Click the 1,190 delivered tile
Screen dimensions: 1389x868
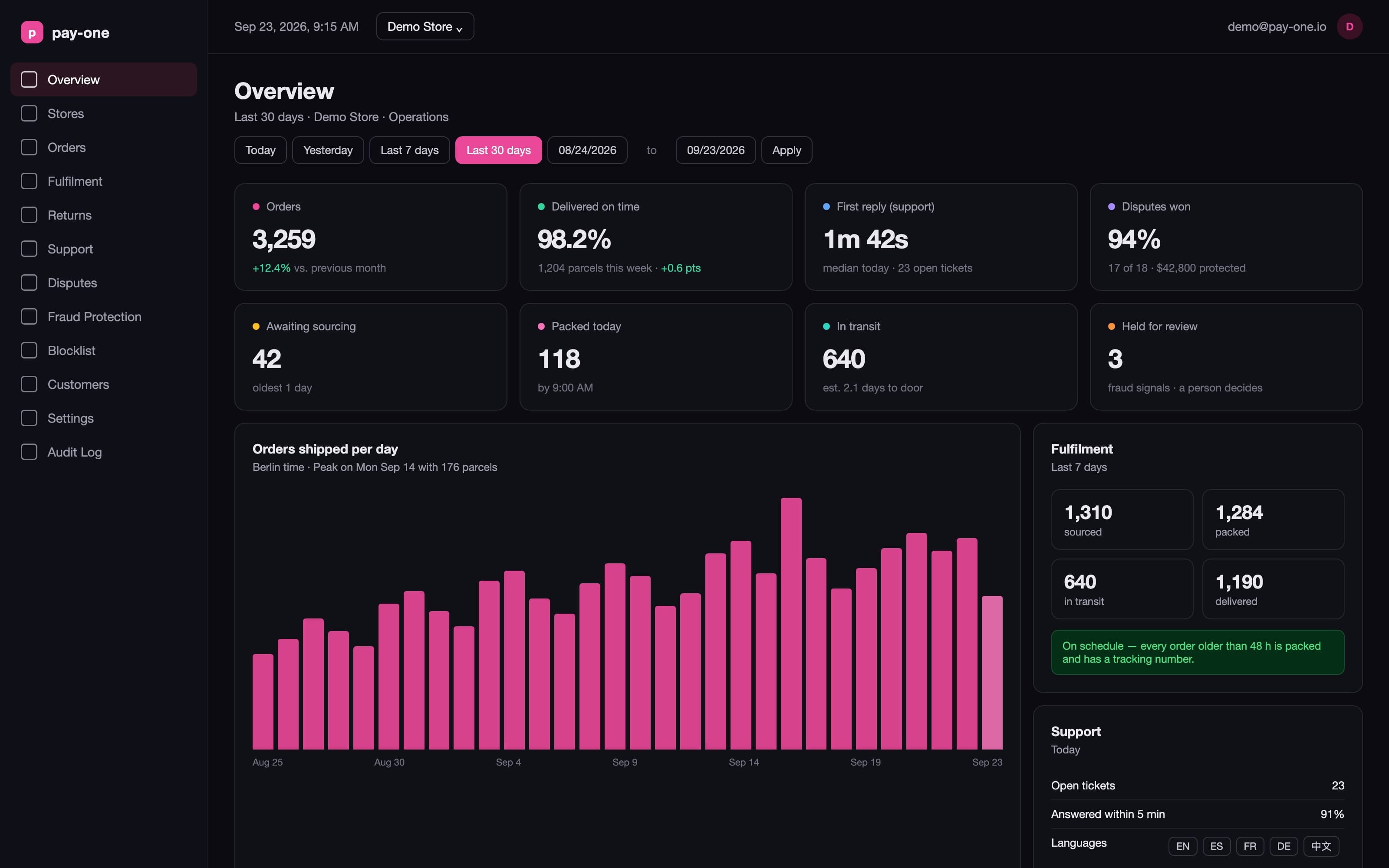[1273, 589]
